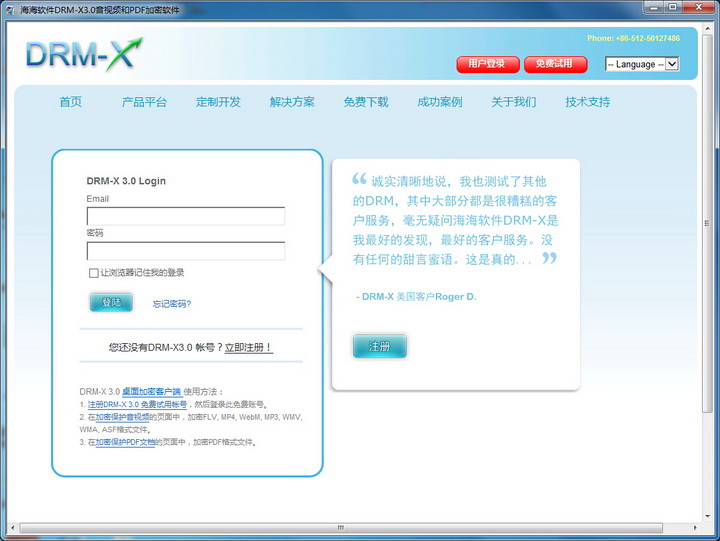
Task: Close the window
Action: pyautogui.click(x=699, y=7)
